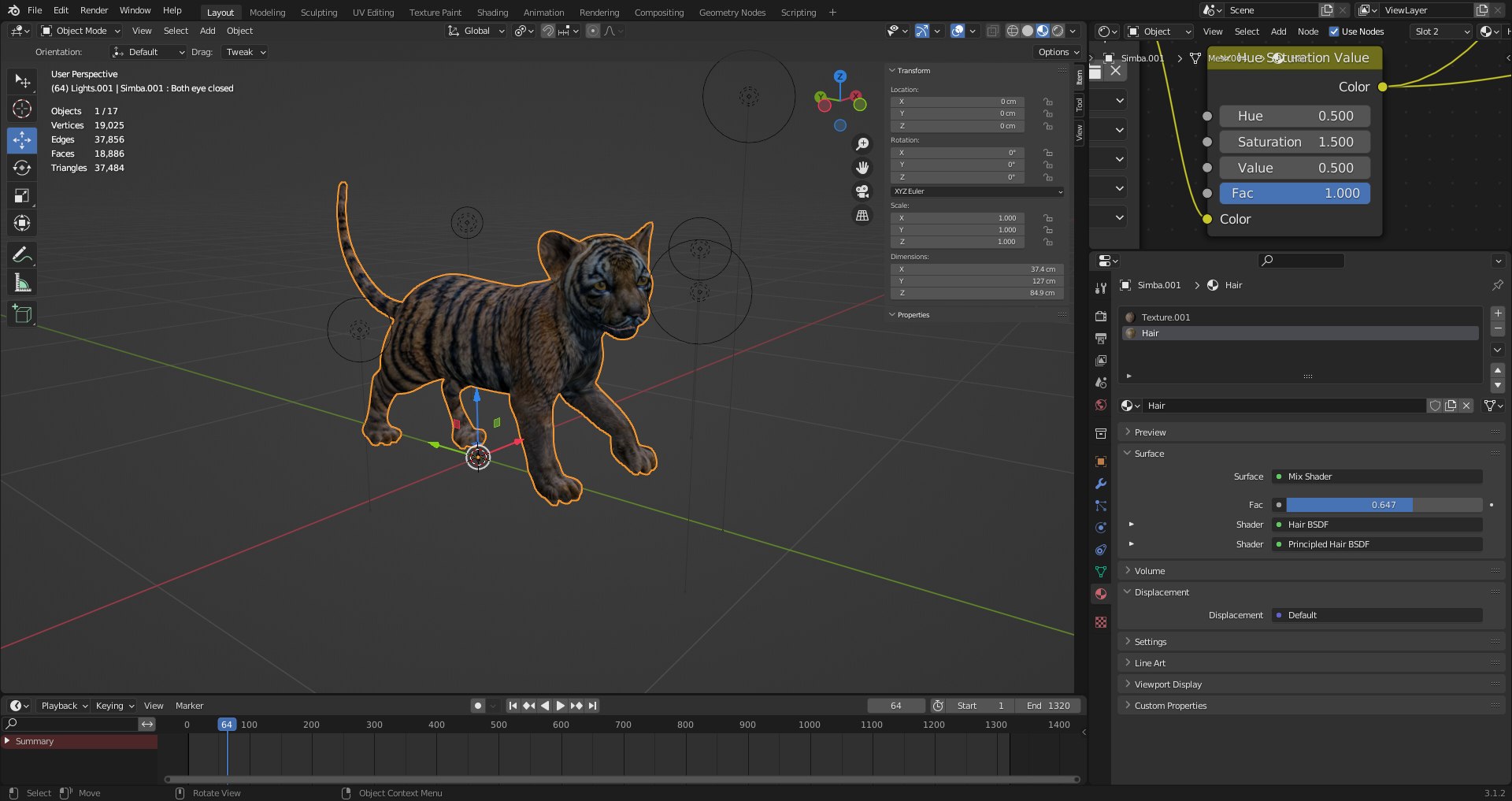
Task: Add a new material slot with plus
Action: (x=1498, y=313)
